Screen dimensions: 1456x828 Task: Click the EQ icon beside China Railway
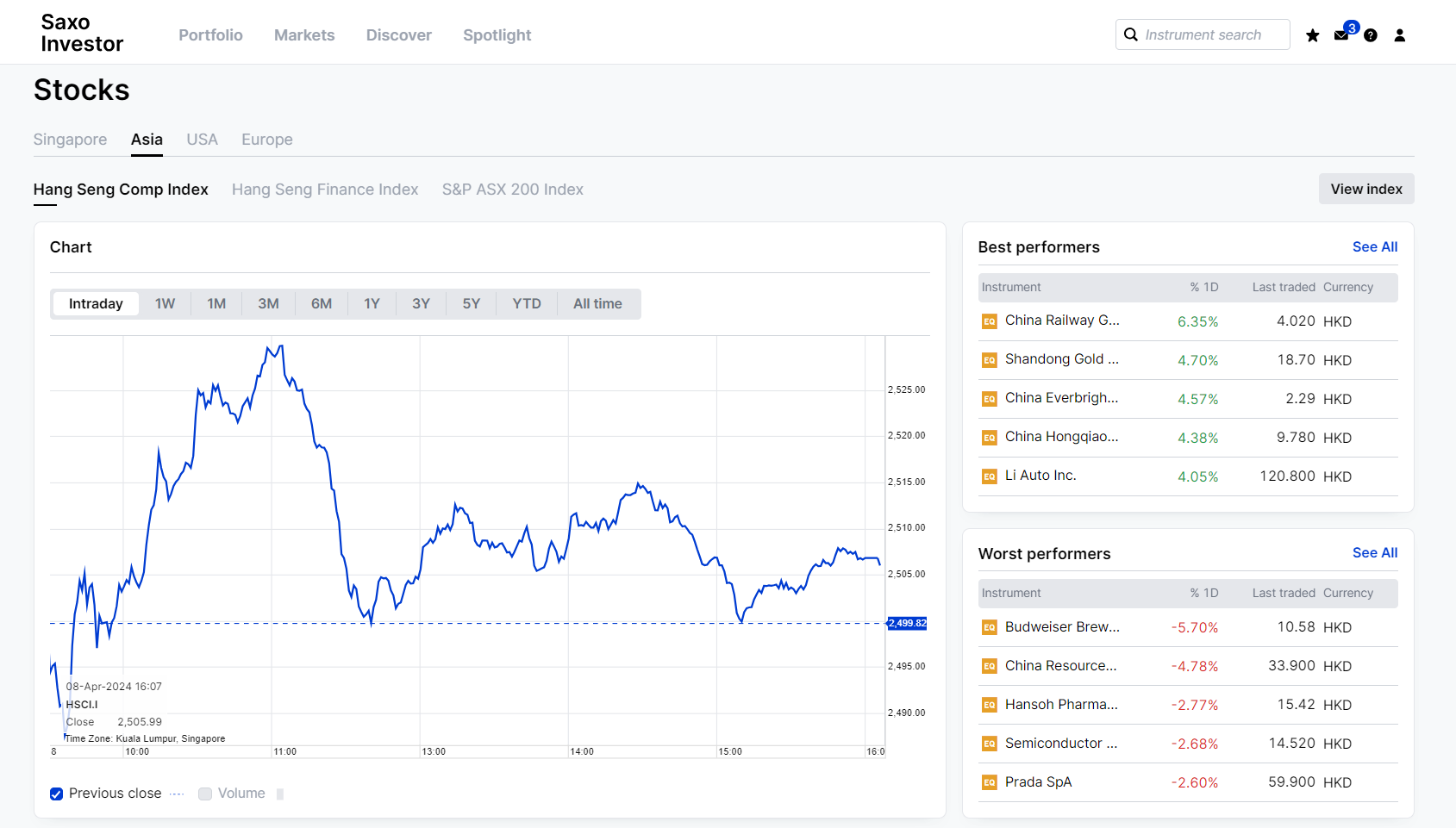[990, 321]
